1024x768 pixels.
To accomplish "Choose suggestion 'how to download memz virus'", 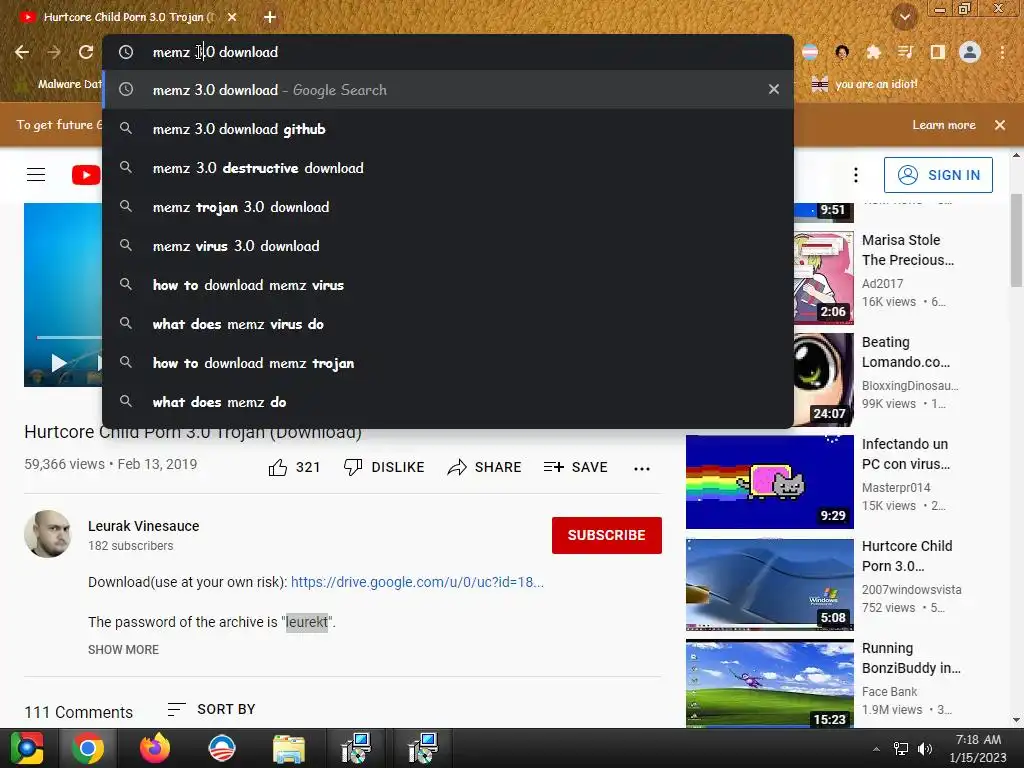I will [x=448, y=285].
